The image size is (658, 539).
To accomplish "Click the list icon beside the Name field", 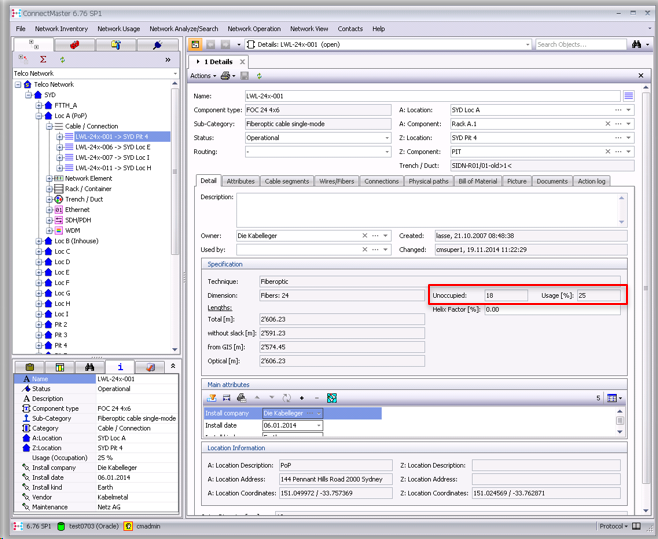I will 629,96.
